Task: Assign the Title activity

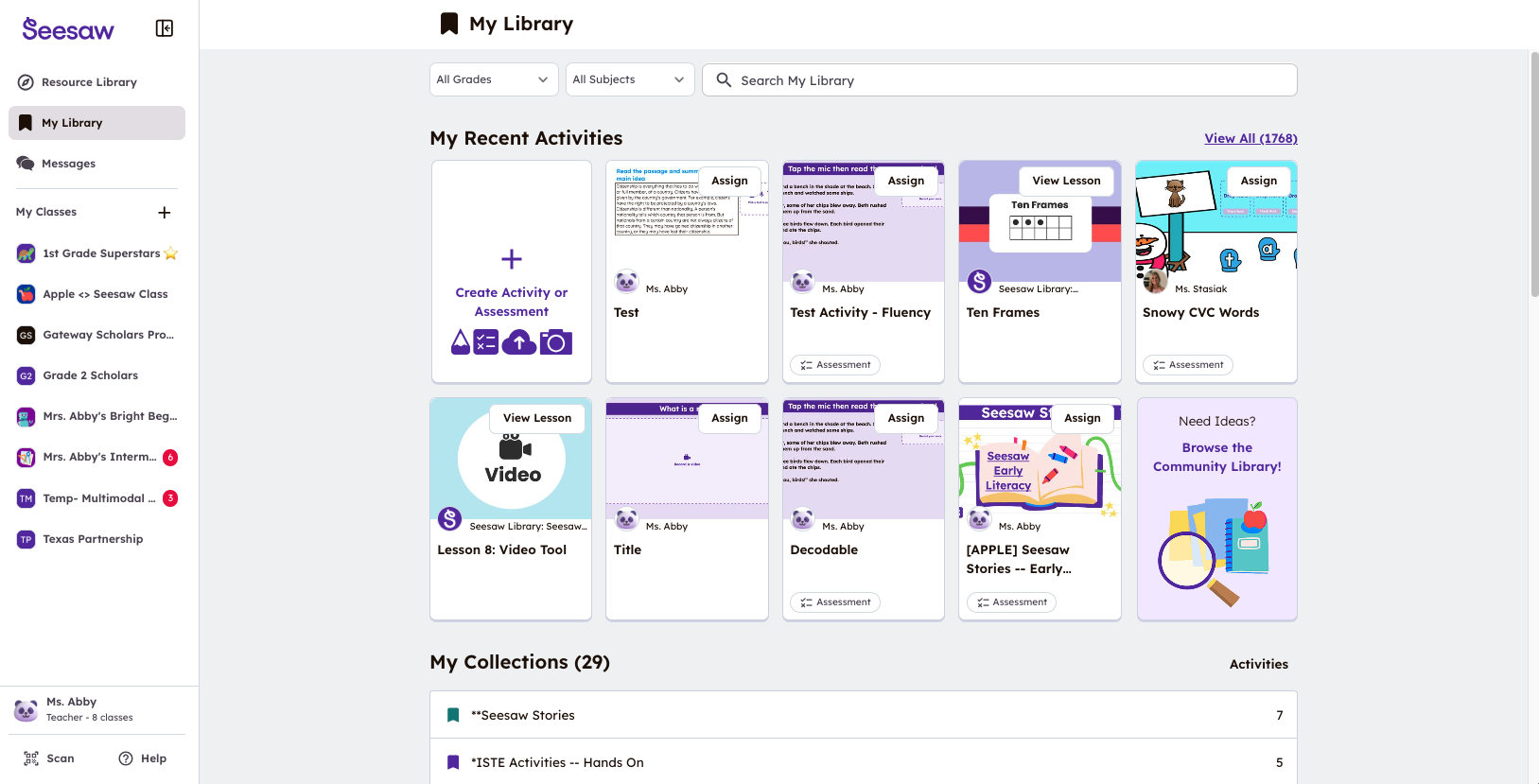Action: coord(729,418)
